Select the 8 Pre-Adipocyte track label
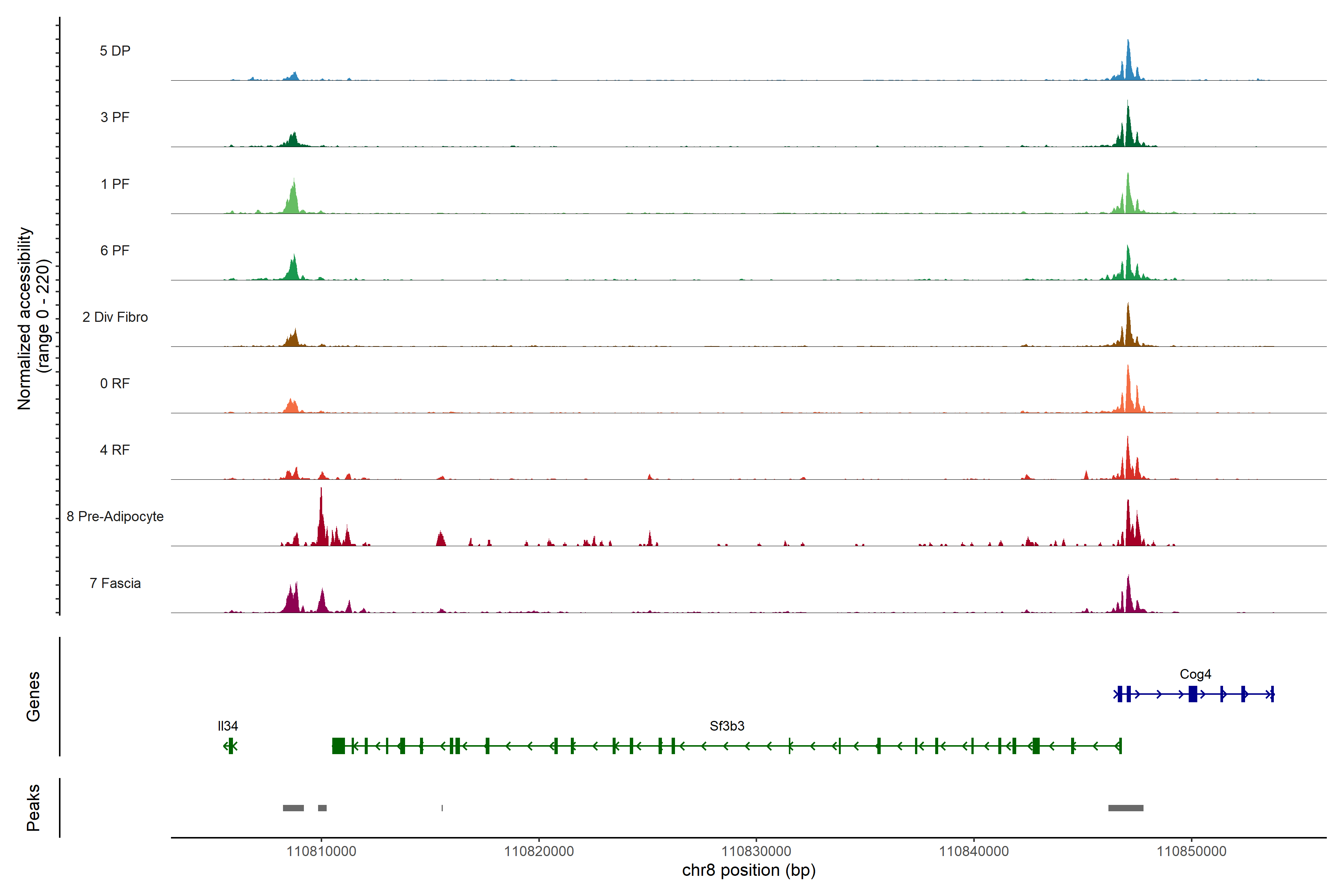This screenshot has width=1344, height=896. tap(115, 517)
